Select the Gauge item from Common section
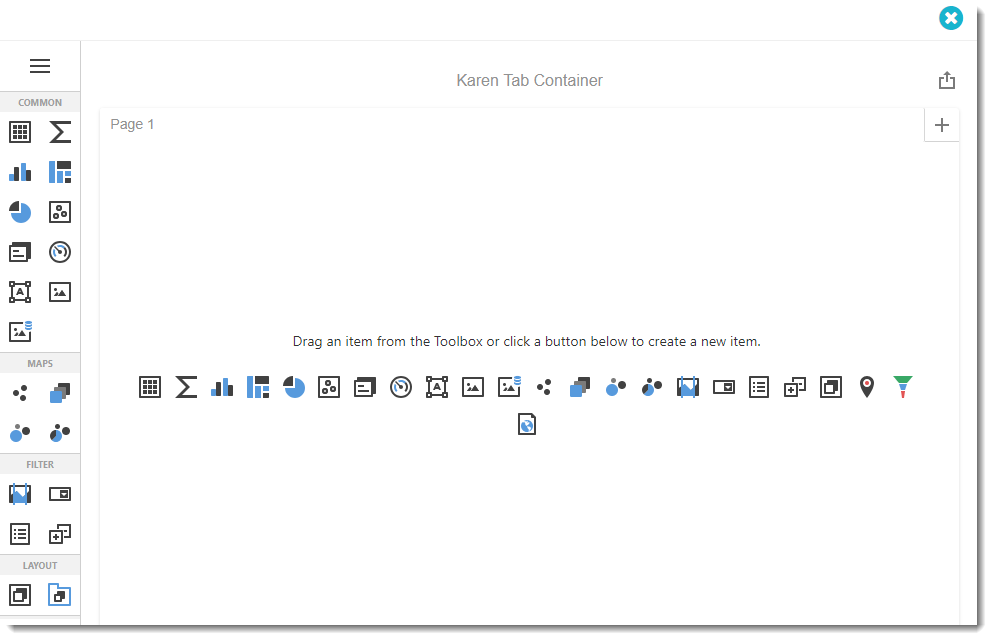The image size is (992, 640). pyautogui.click(x=60, y=251)
